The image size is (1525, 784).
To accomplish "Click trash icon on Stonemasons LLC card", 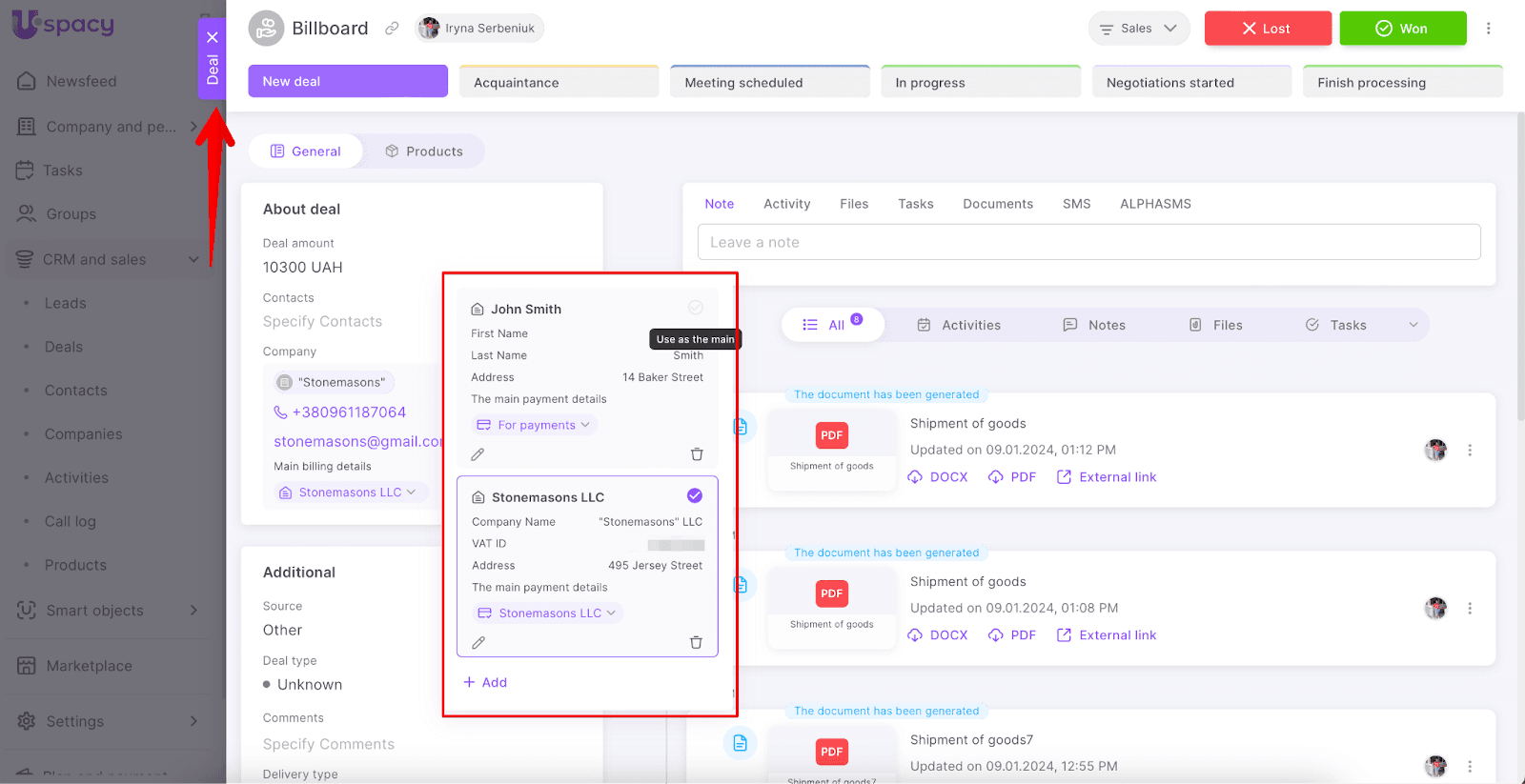I will (x=696, y=643).
